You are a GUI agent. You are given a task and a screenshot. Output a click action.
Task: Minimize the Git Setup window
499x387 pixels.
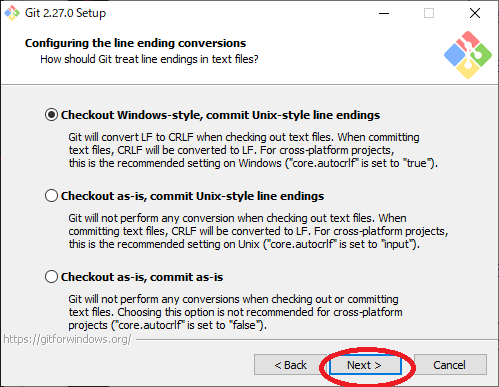(384, 13)
